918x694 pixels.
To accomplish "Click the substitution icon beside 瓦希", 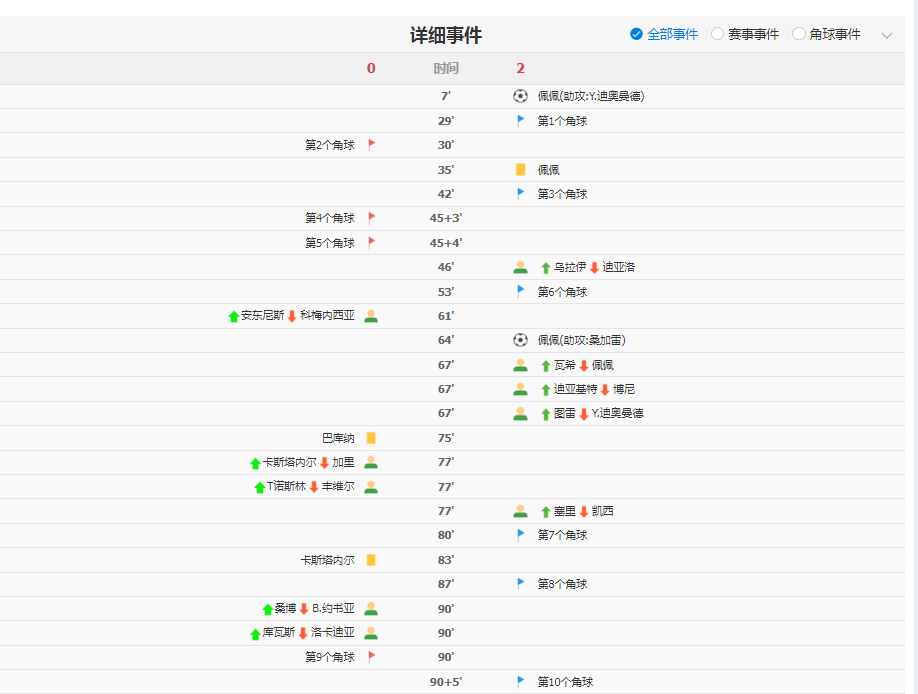I will pyautogui.click(x=520, y=365).
